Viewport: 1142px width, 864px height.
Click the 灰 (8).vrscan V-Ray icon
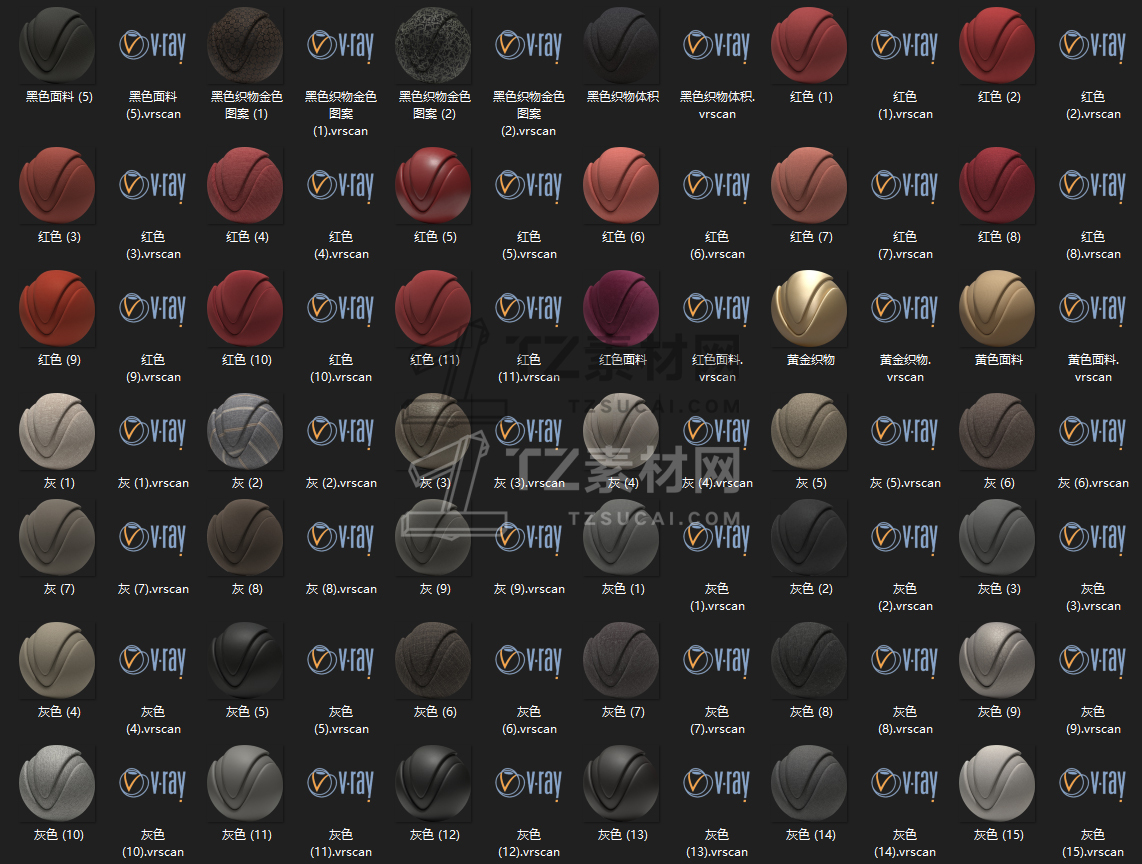pos(340,537)
